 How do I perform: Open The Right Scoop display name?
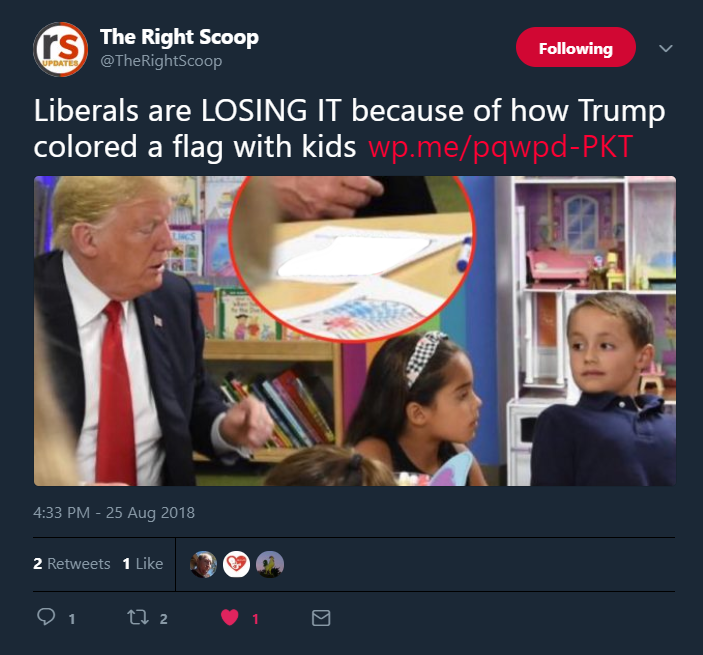(179, 37)
